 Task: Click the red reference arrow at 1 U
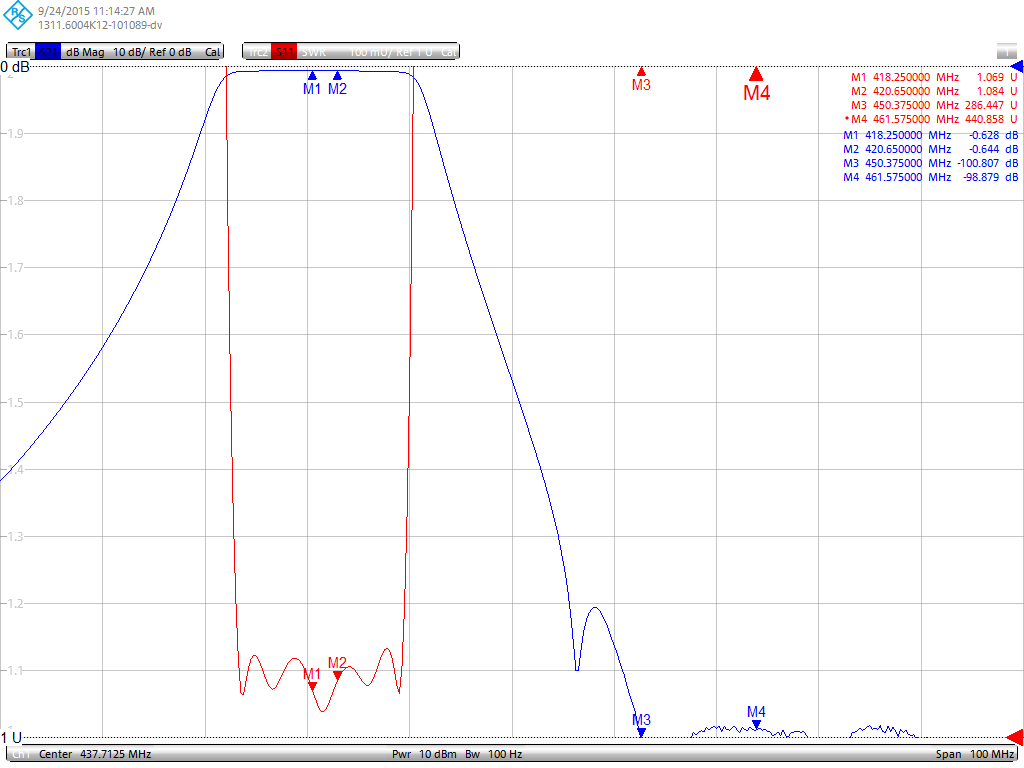1016,737
